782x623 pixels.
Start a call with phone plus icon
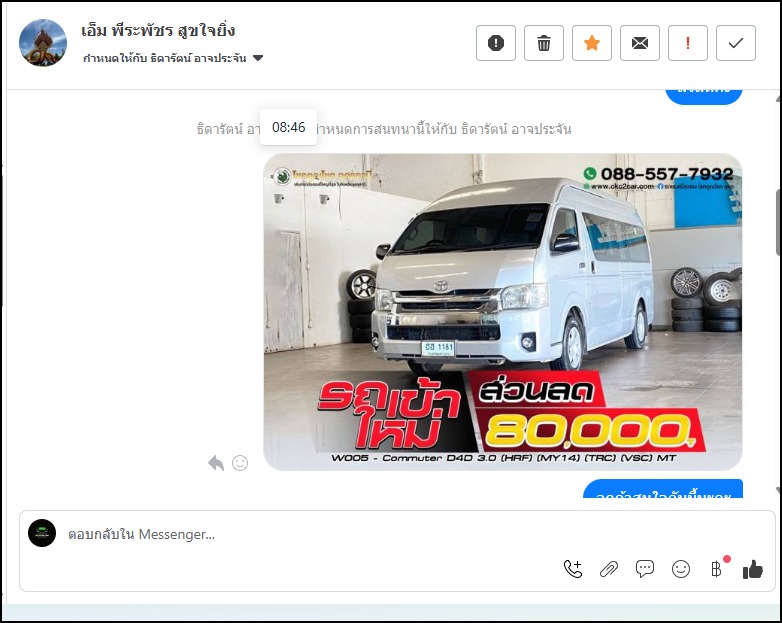[x=573, y=569]
